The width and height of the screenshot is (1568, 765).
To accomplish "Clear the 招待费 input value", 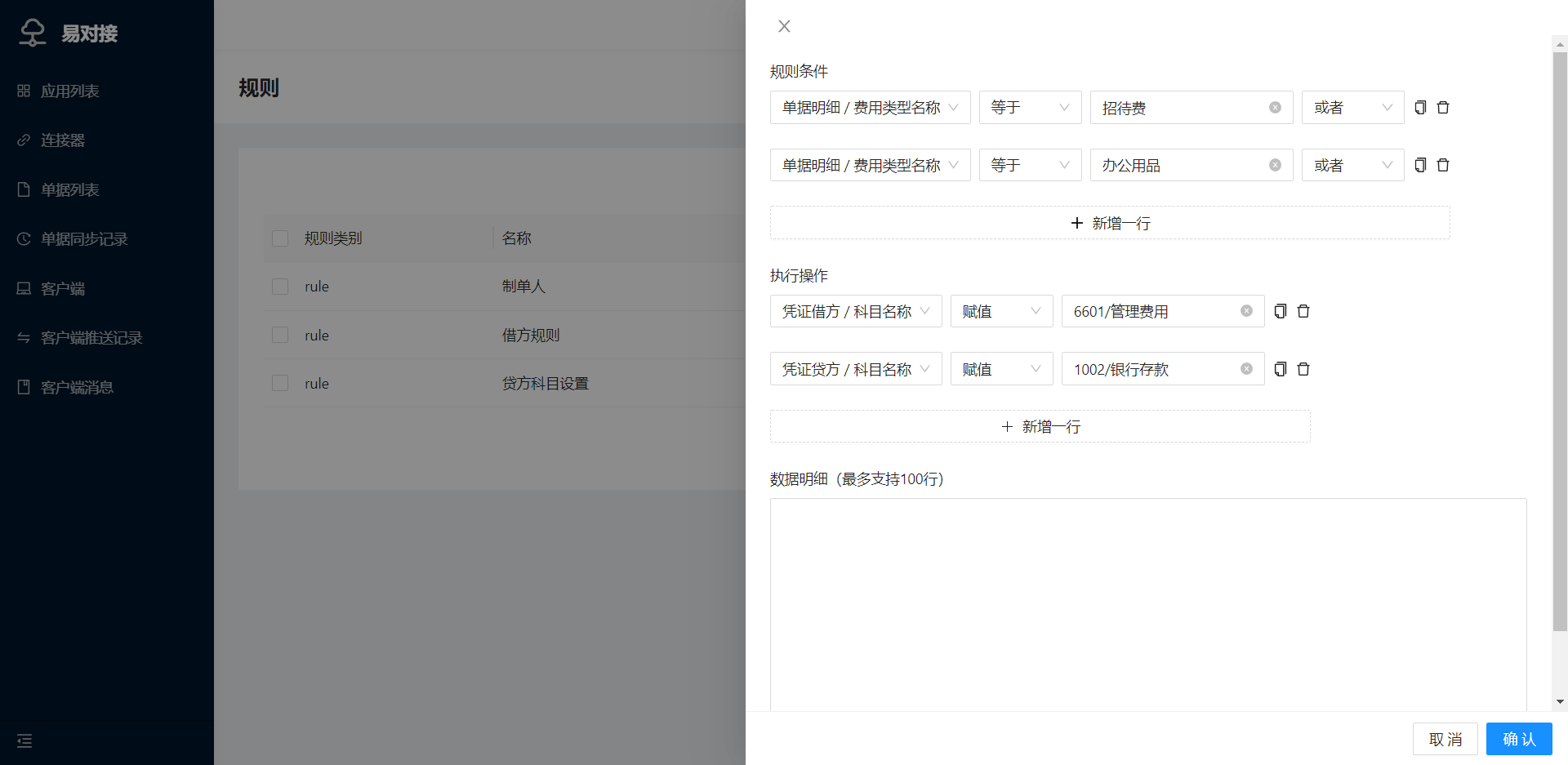I will click(1275, 108).
